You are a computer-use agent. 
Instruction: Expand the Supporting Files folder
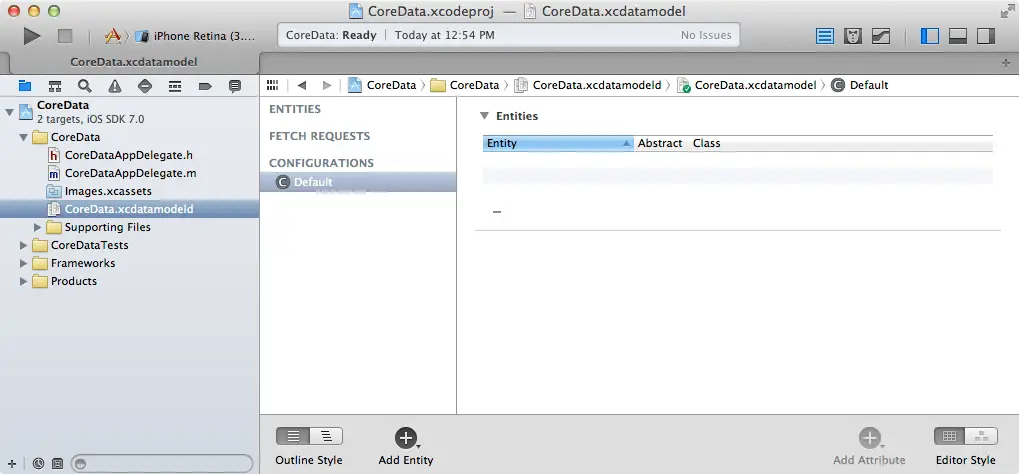[39, 227]
